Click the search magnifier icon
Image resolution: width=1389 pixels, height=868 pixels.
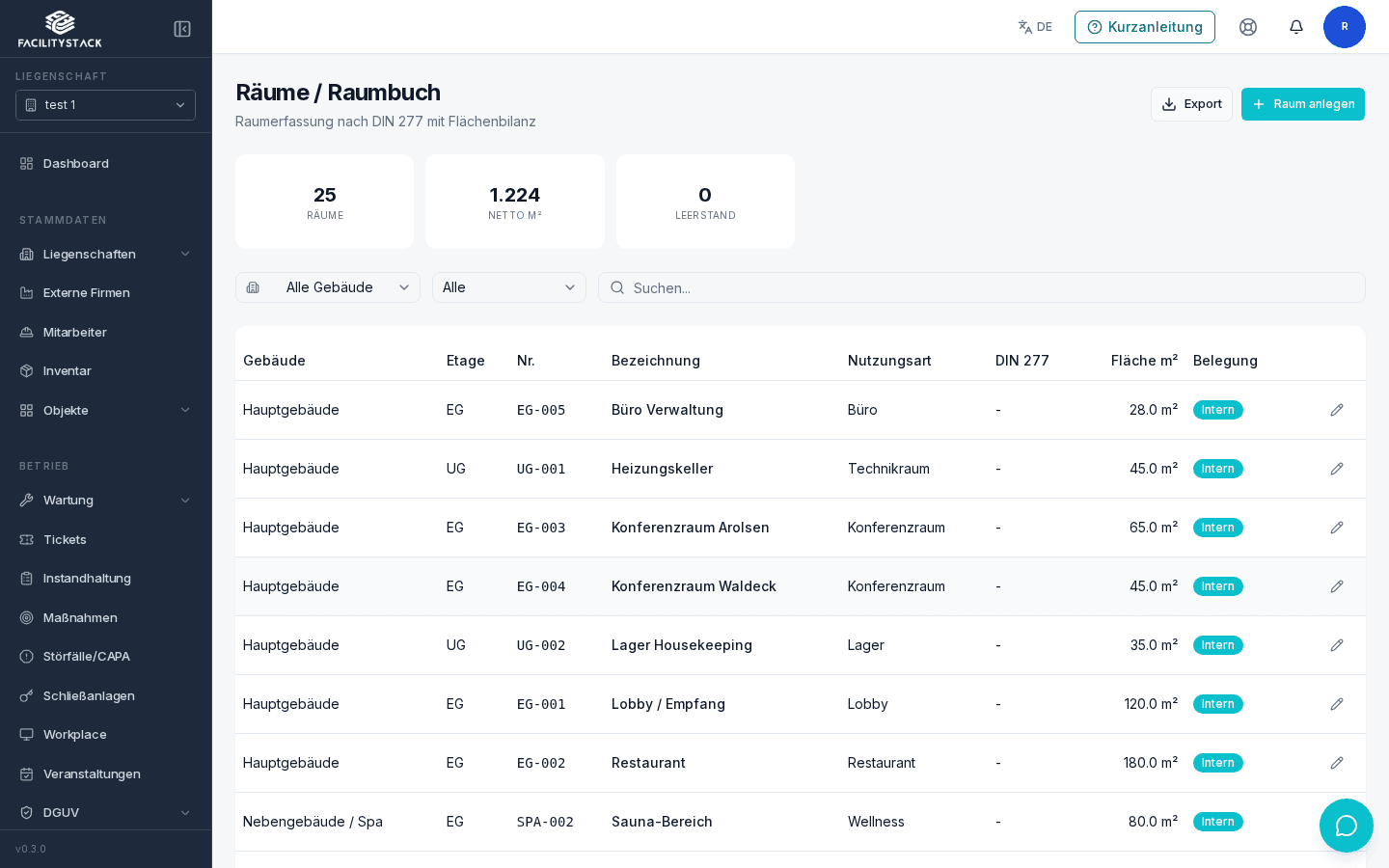click(x=617, y=287)
